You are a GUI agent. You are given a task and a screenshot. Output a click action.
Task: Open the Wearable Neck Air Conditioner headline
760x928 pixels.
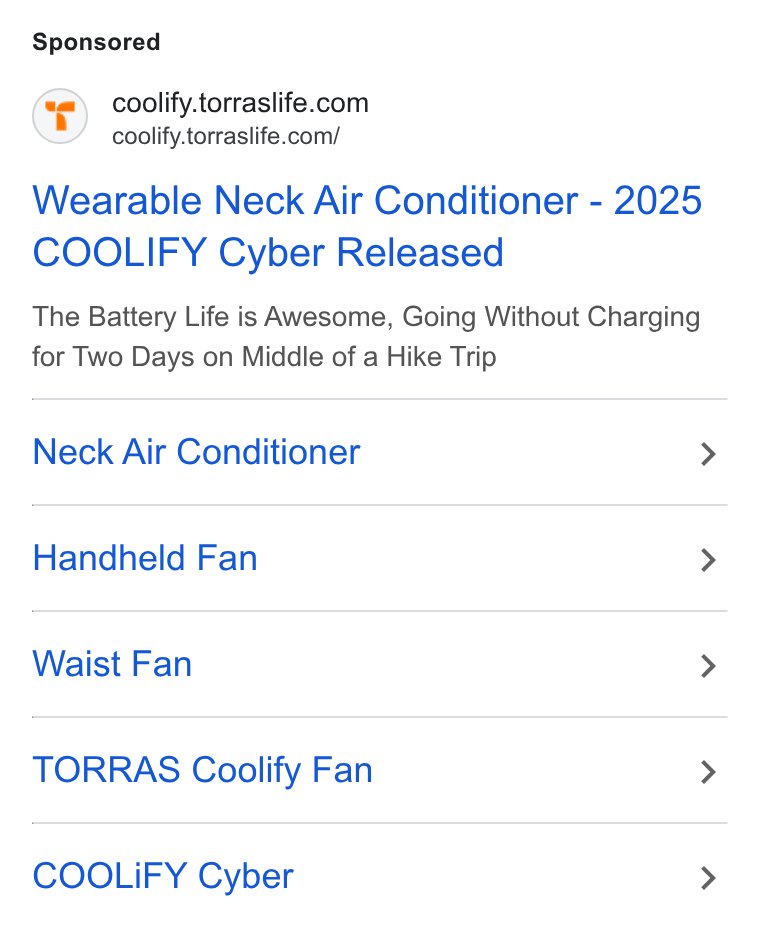[x=367, y=226]
